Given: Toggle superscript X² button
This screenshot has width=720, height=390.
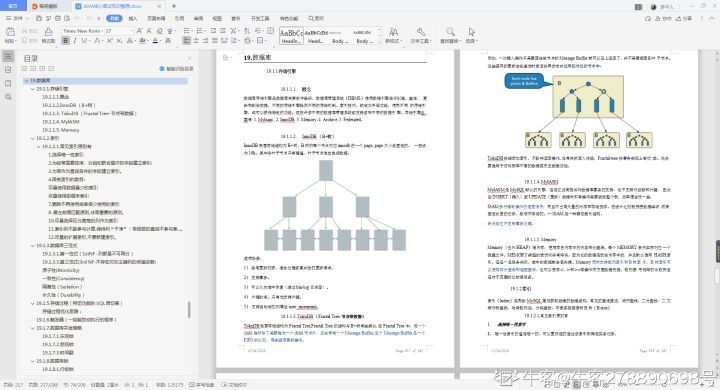Looking at the screenshot, I should [109, 41].
